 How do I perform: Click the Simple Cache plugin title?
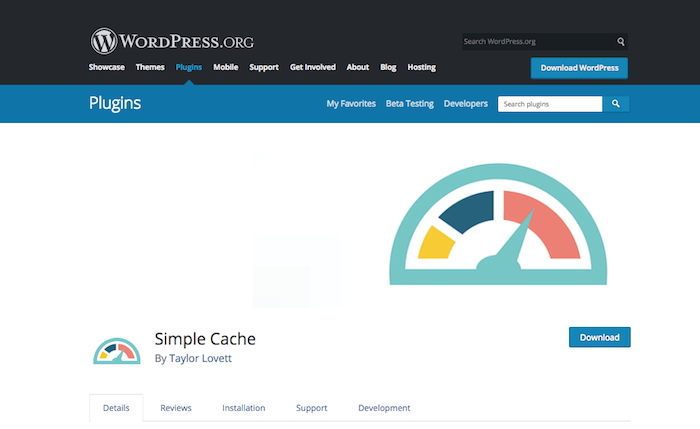[x=205, y=339]
